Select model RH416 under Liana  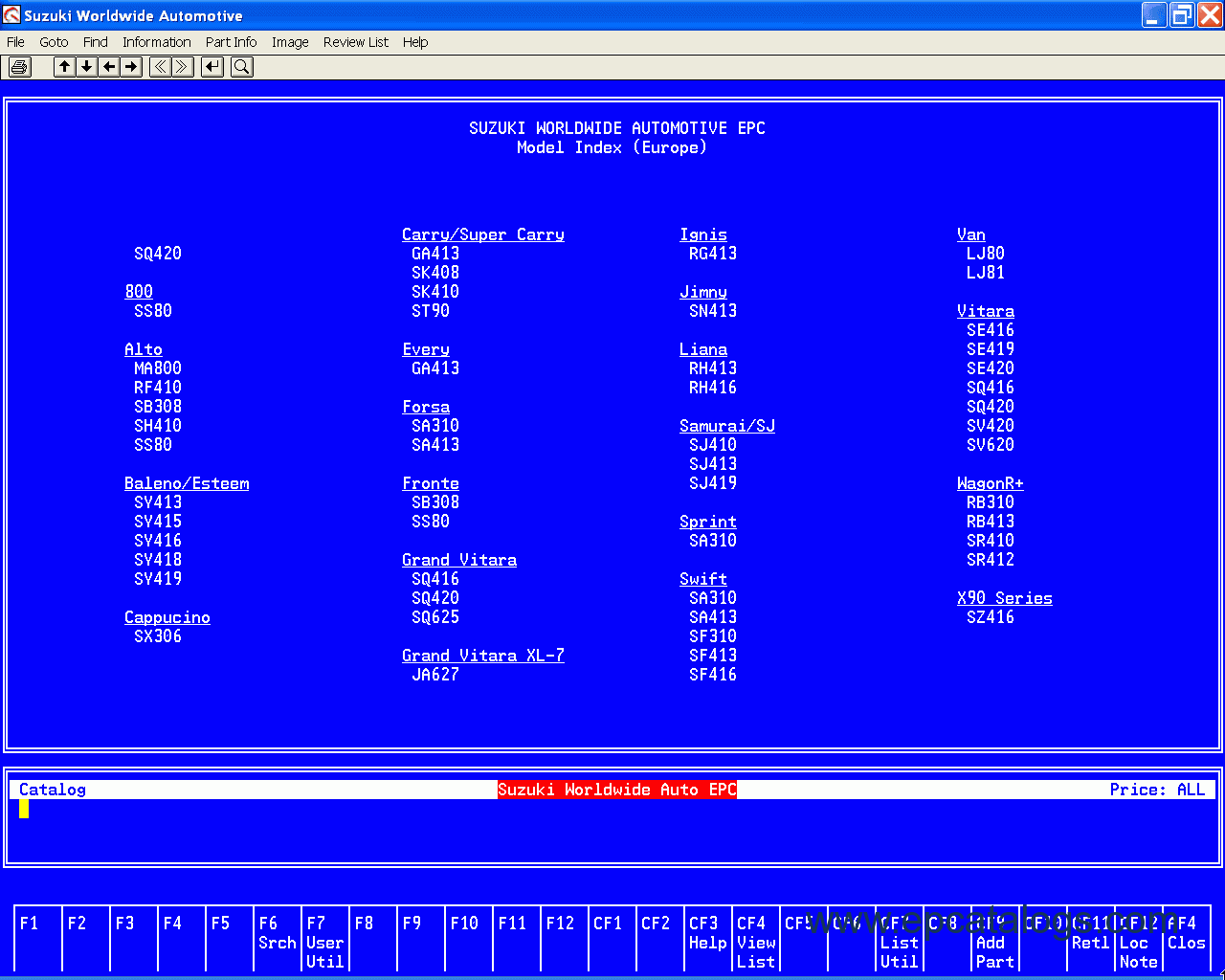[713, 388]
